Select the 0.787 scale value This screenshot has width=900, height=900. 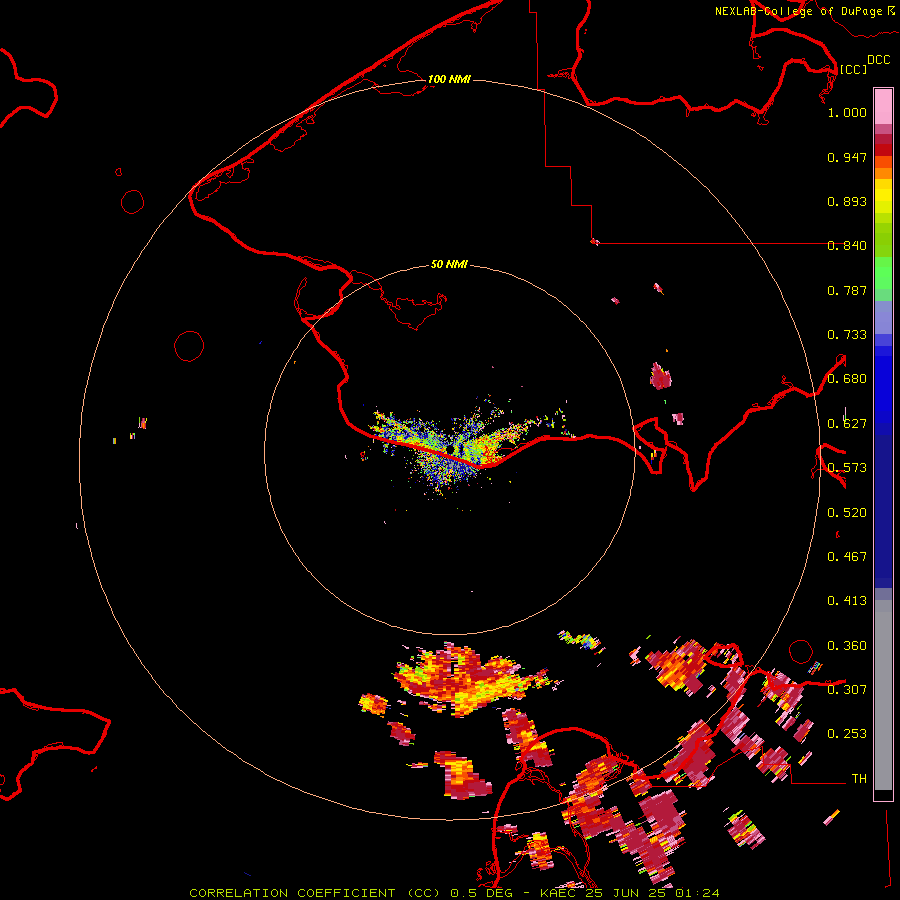[847, 290]
